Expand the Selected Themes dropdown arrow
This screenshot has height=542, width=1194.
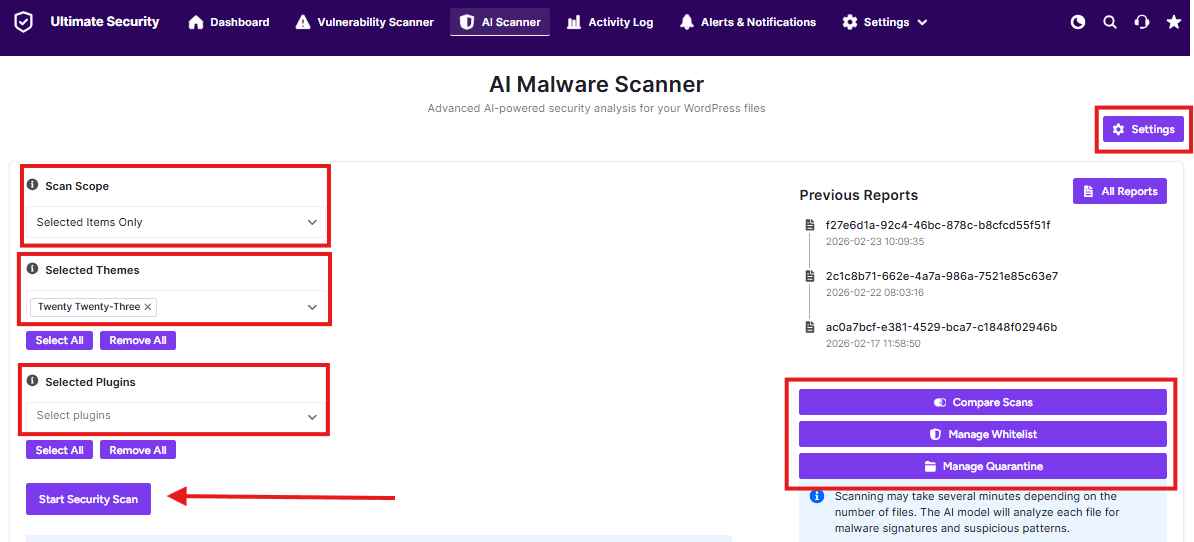[x=311, y=307]
